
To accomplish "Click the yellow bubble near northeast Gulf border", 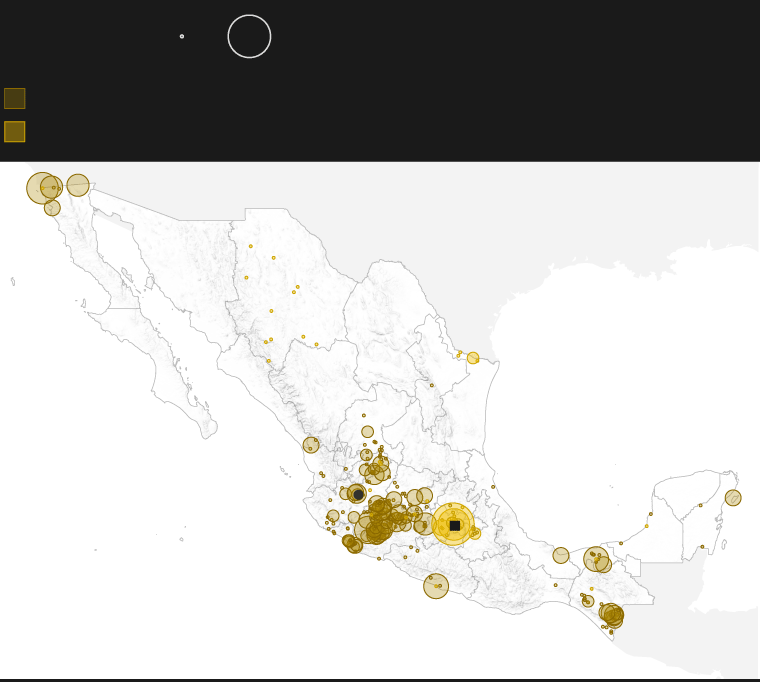I will click(x=473, y=358).
